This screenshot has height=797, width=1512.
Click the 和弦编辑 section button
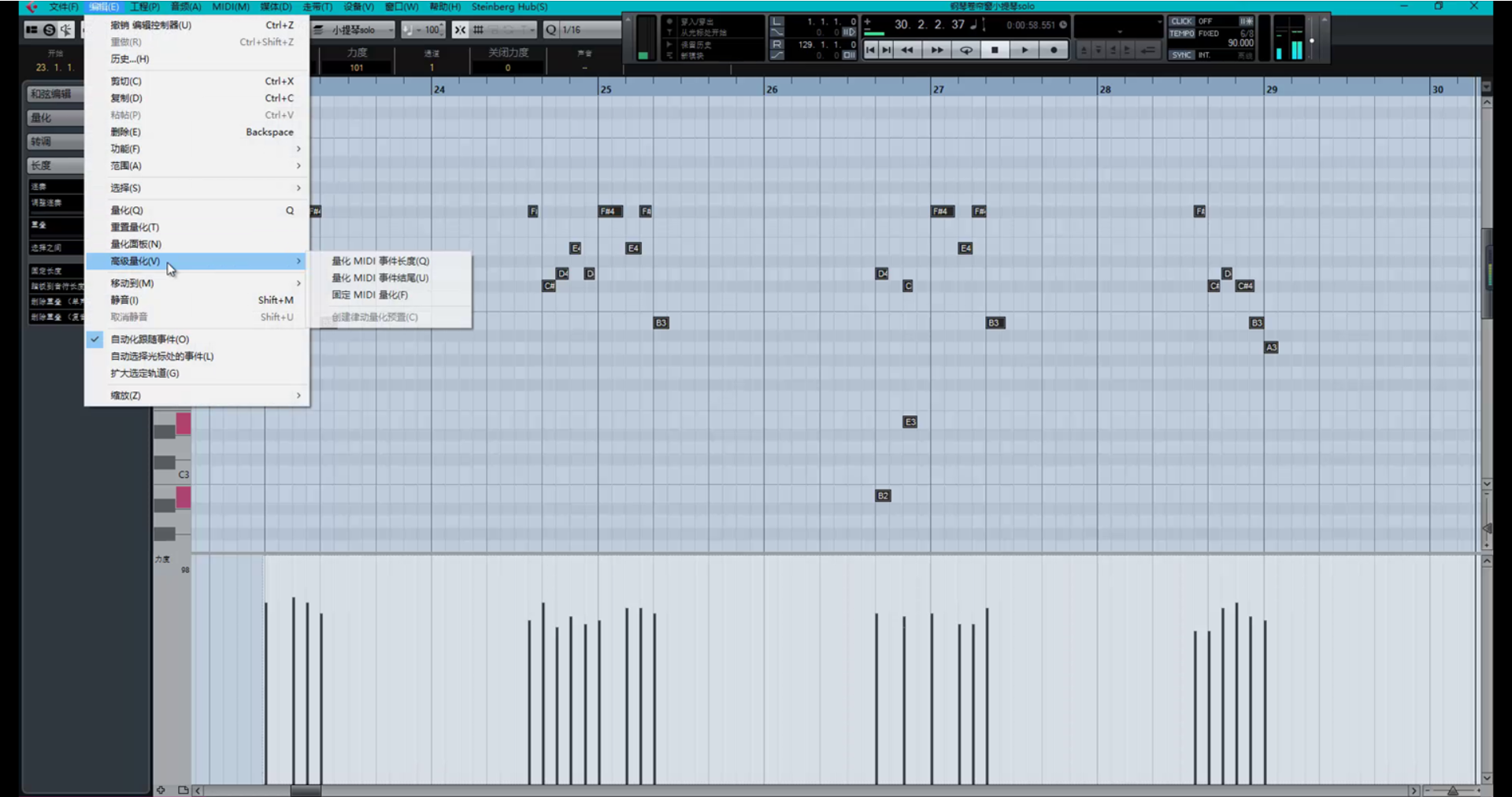(x=55, y=95)
